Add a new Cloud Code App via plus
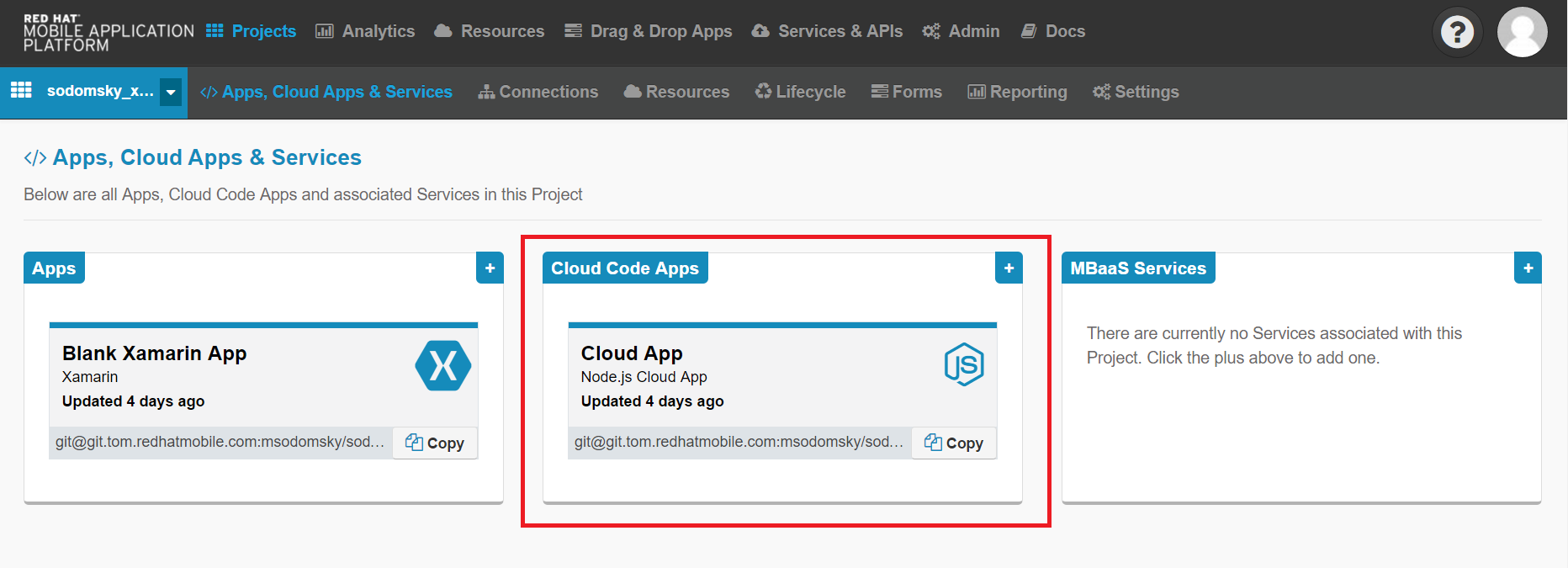Viewport: 1568px width, 568px height. (x=1009, y=268)
